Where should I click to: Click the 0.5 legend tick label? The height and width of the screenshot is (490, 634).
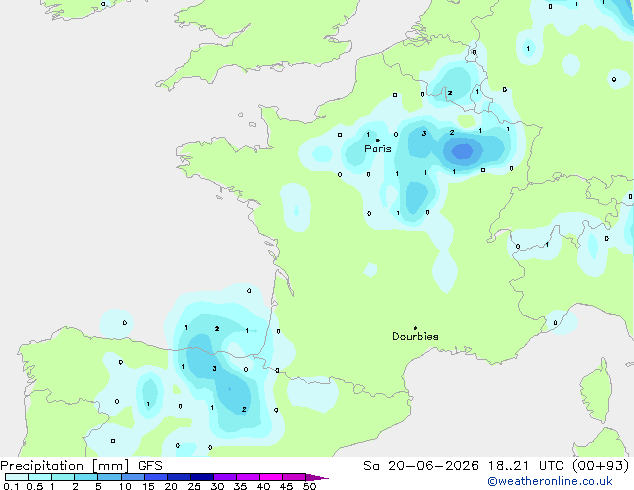click(34, 486)
